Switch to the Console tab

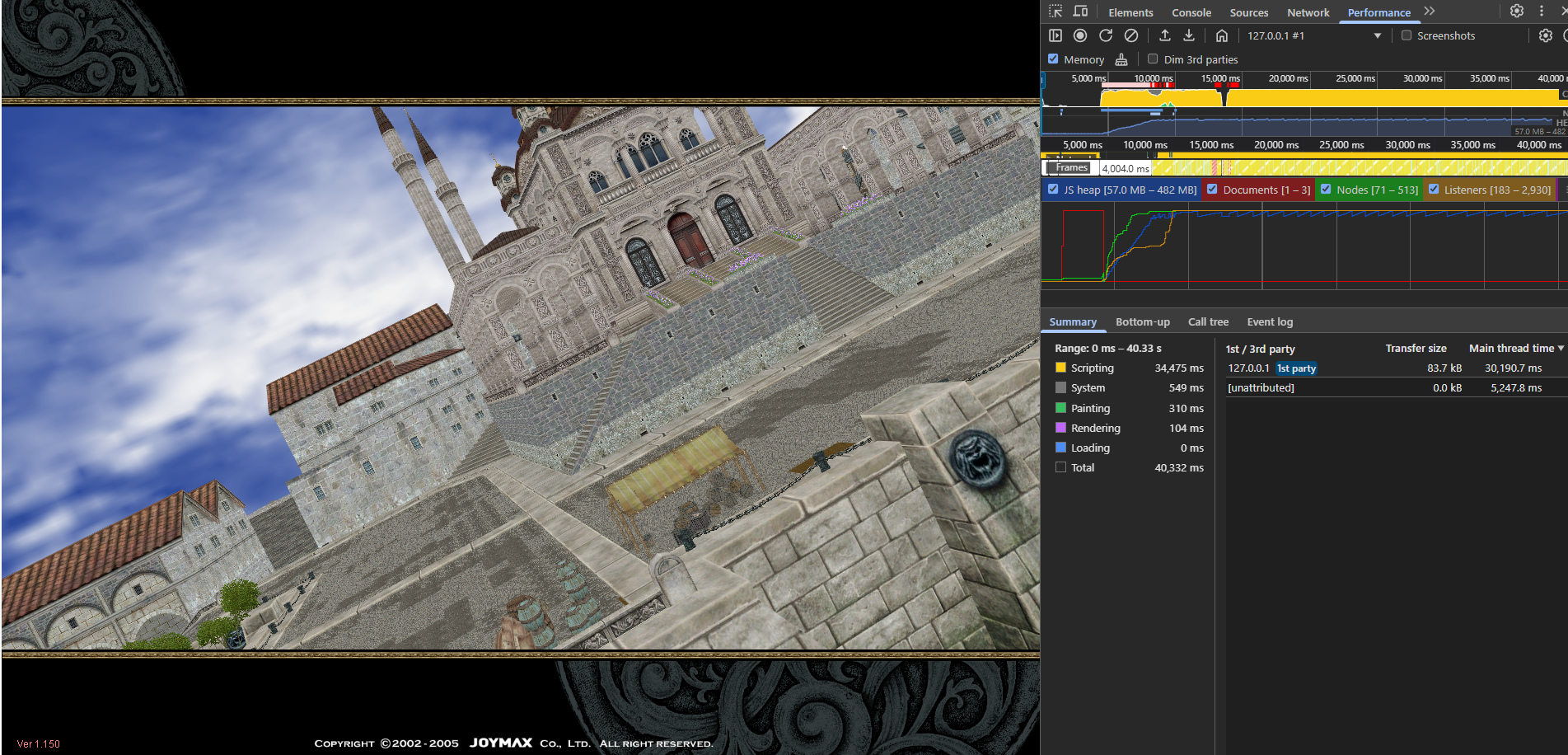point(1191,12)
